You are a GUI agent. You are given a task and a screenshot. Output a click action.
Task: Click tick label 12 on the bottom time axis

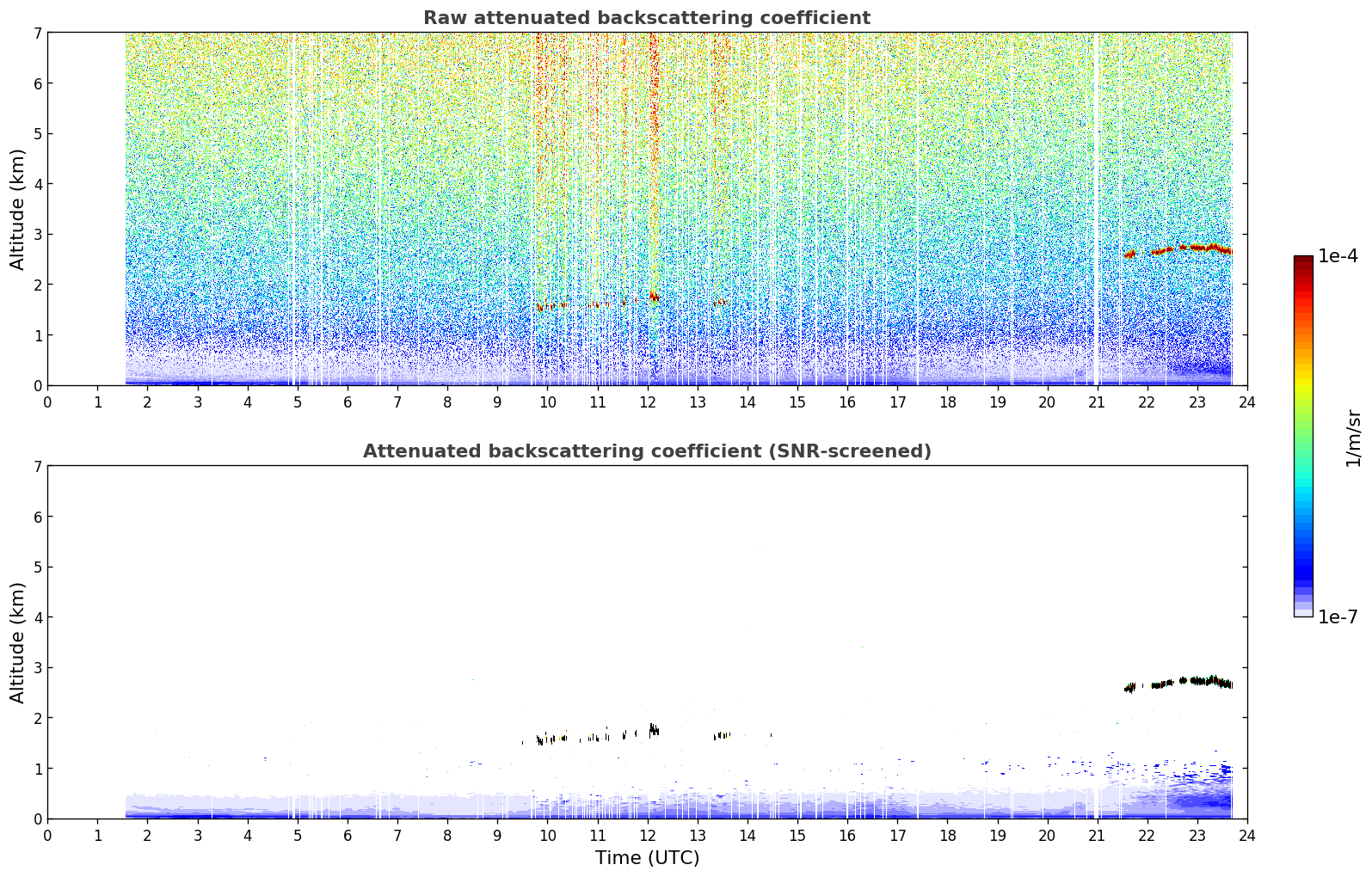click(647, 835)
